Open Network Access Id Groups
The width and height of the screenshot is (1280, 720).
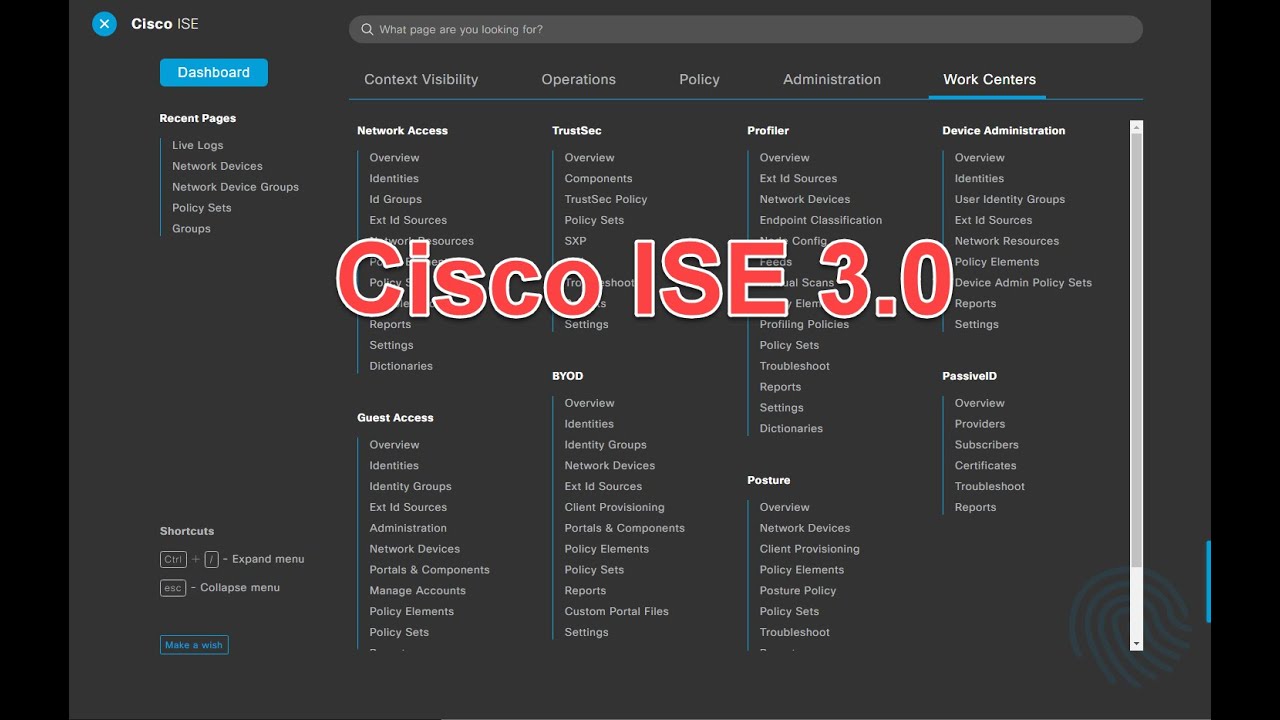coord(395,199)
